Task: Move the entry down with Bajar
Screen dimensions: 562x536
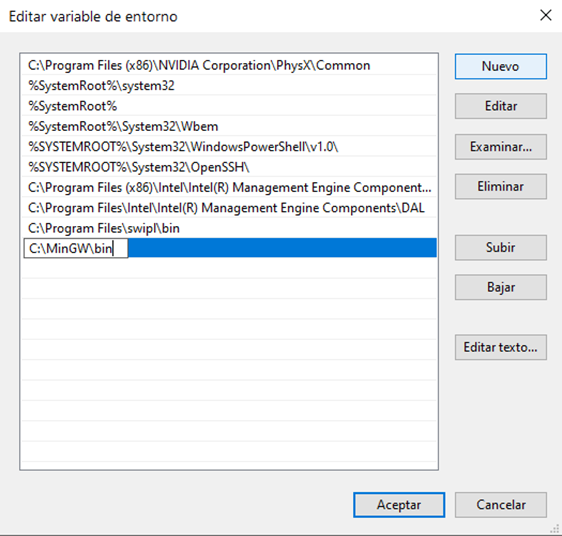Action: (501, 287)
